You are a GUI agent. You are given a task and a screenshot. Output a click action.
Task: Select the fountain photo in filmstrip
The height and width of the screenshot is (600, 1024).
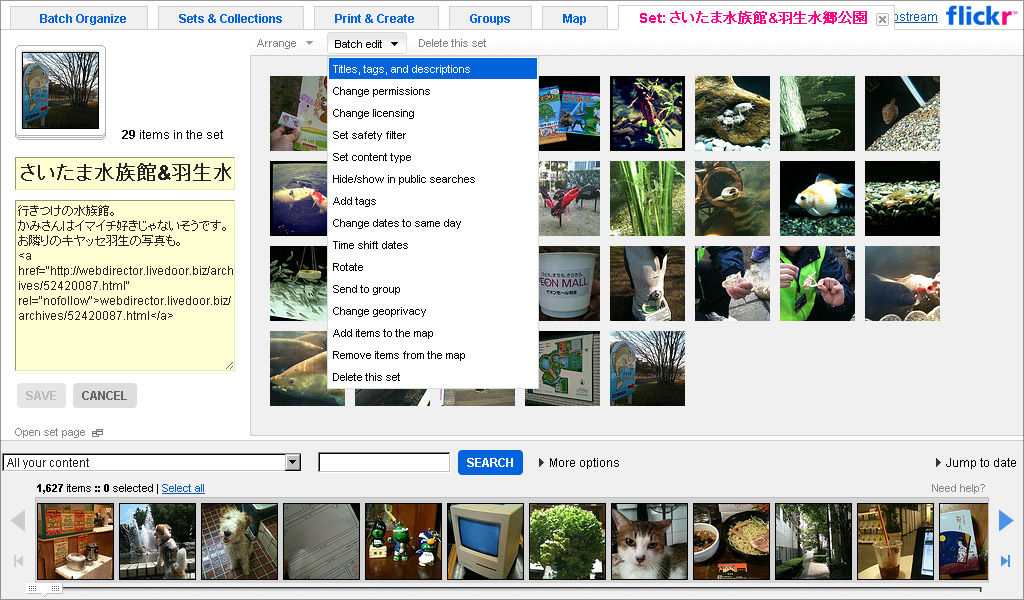click(157, 541)
